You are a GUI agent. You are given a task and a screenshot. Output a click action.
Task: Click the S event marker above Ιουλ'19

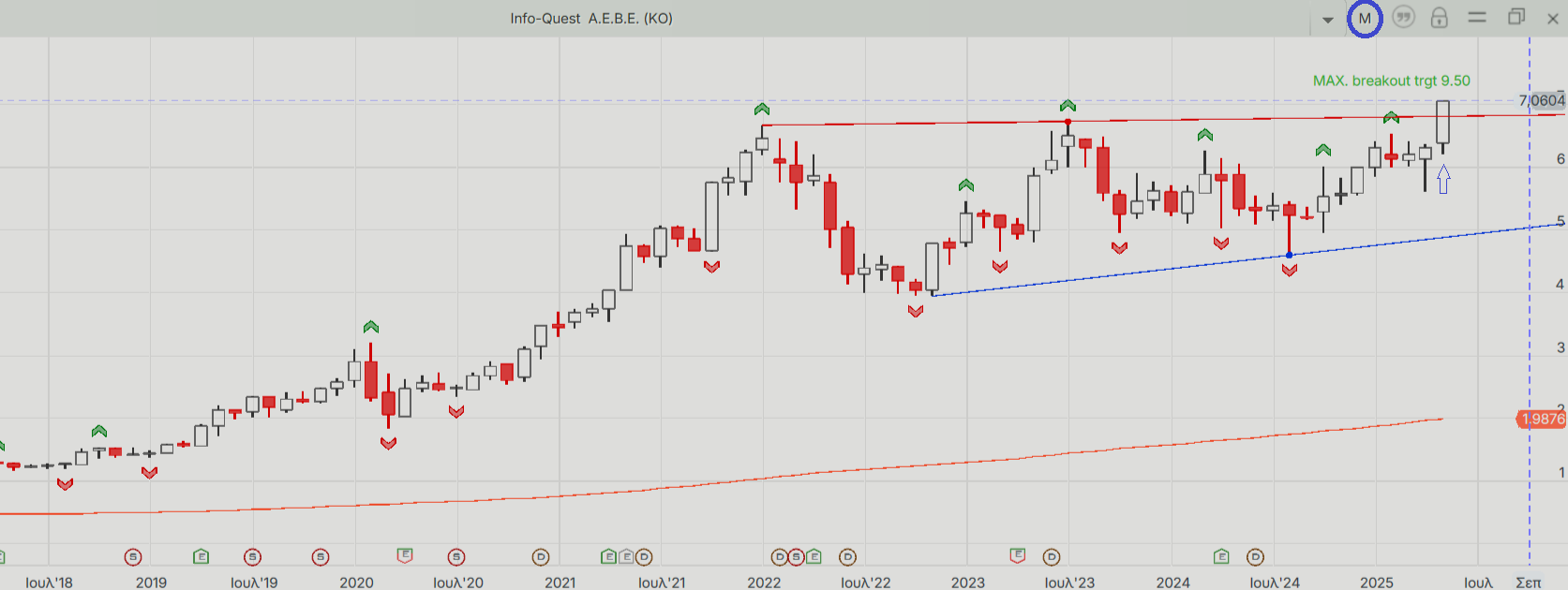(x=253, y=557)
